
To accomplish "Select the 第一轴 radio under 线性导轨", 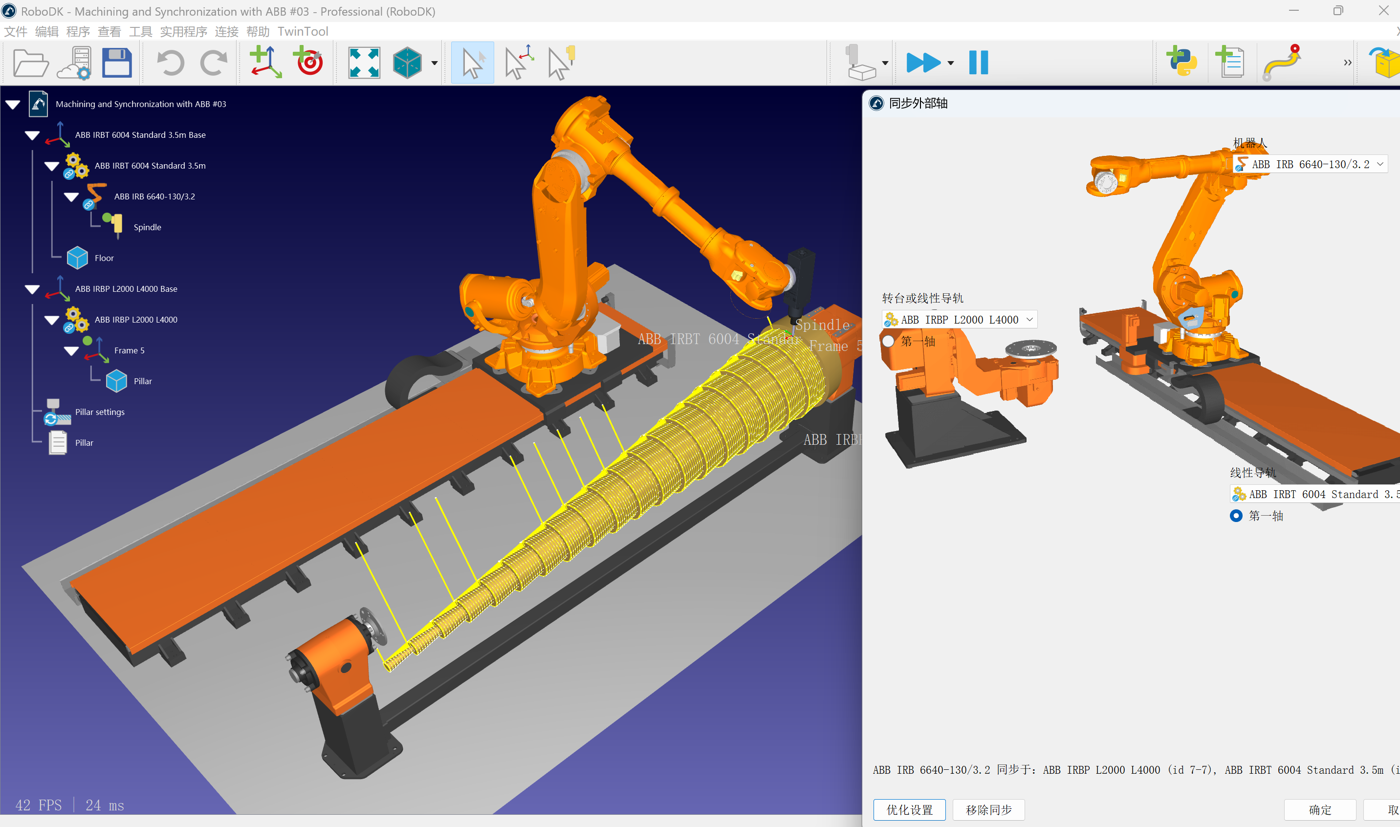I will [x=1236, y=516].
